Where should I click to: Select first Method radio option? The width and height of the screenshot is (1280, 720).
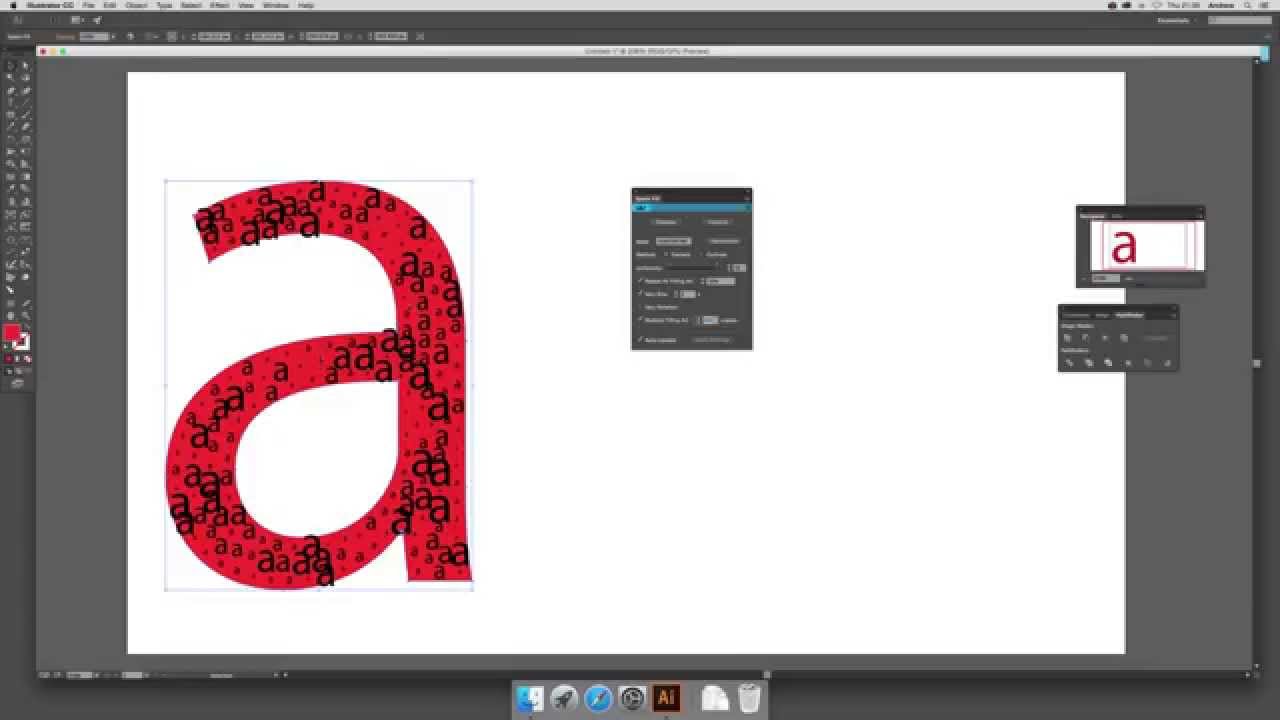(x=666, y=254)
